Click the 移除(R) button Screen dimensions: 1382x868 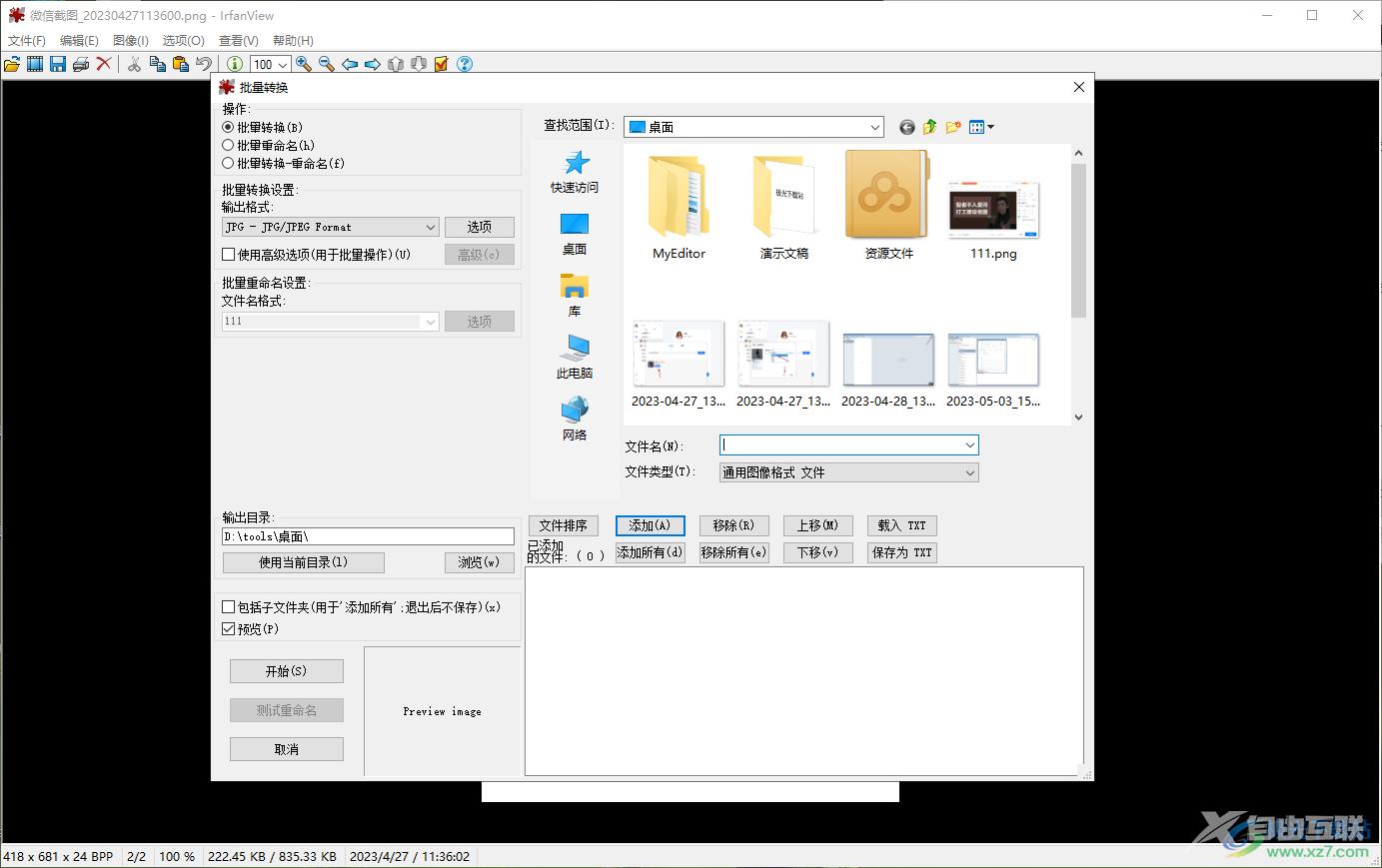pyautogui.click(x=734, y=525)
